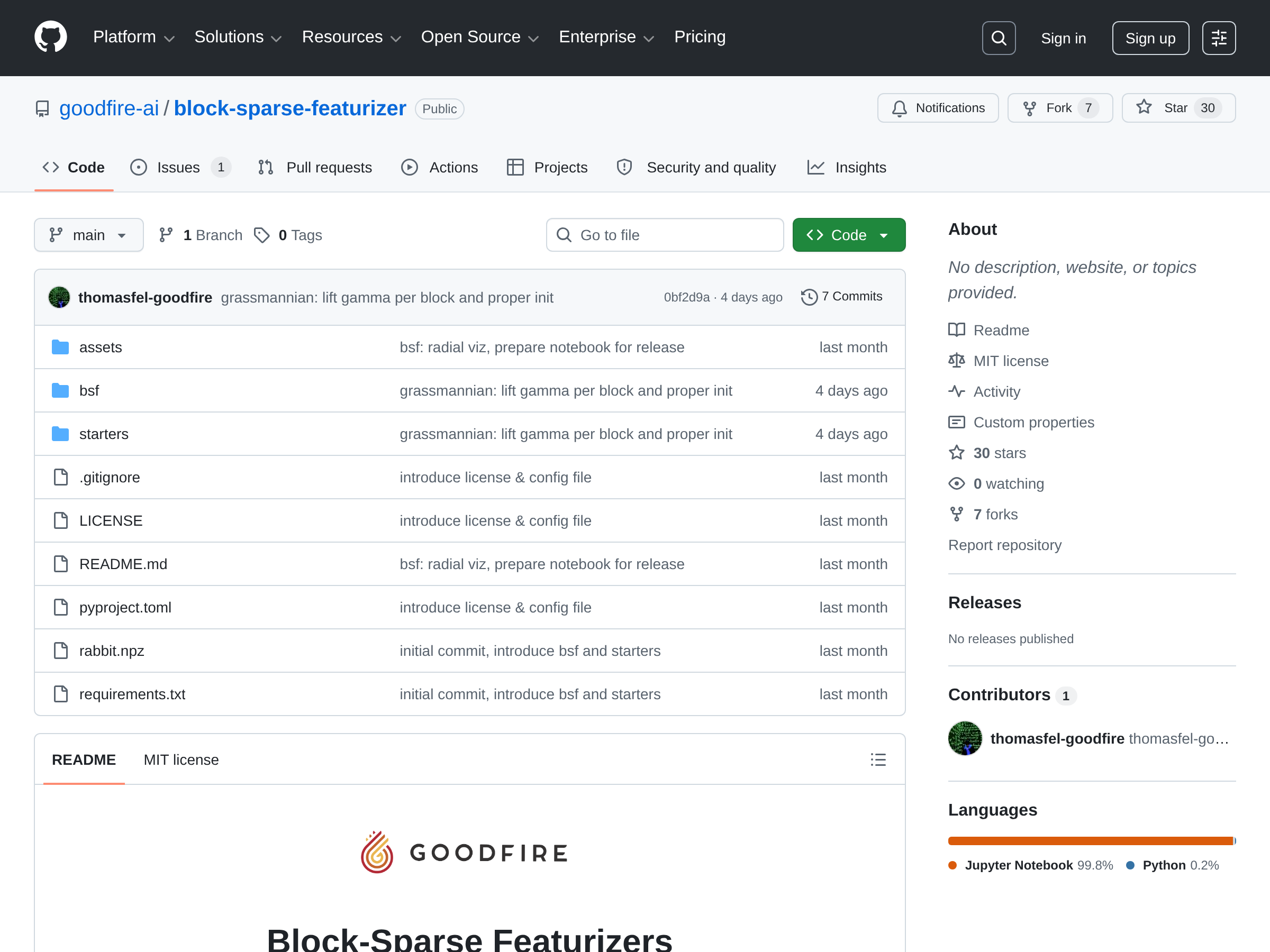Open the 7 Commits link
1270x952 pixels.
pos(842,297)
